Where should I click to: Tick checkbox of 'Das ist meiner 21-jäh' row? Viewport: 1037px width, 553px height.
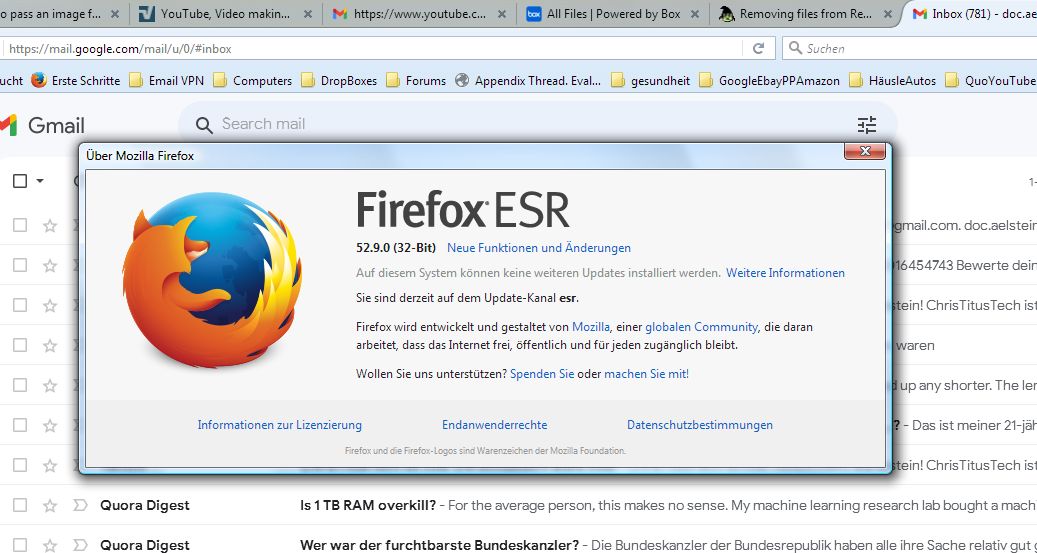pos(20,425)
